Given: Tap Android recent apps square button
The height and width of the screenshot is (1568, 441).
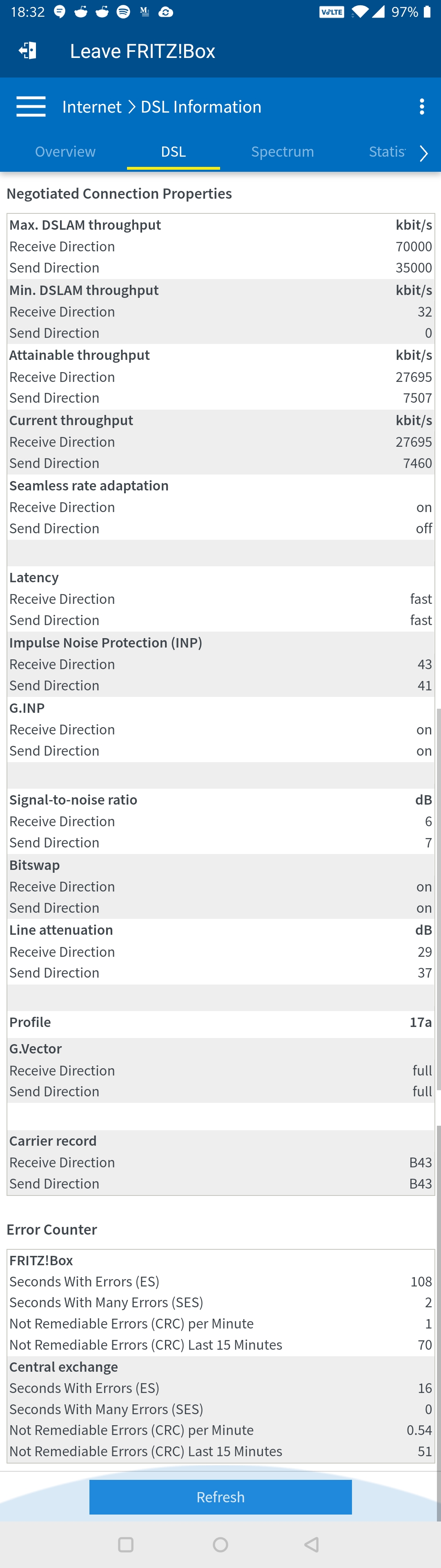Looking at the screenshot, I should click(125, 1544).
